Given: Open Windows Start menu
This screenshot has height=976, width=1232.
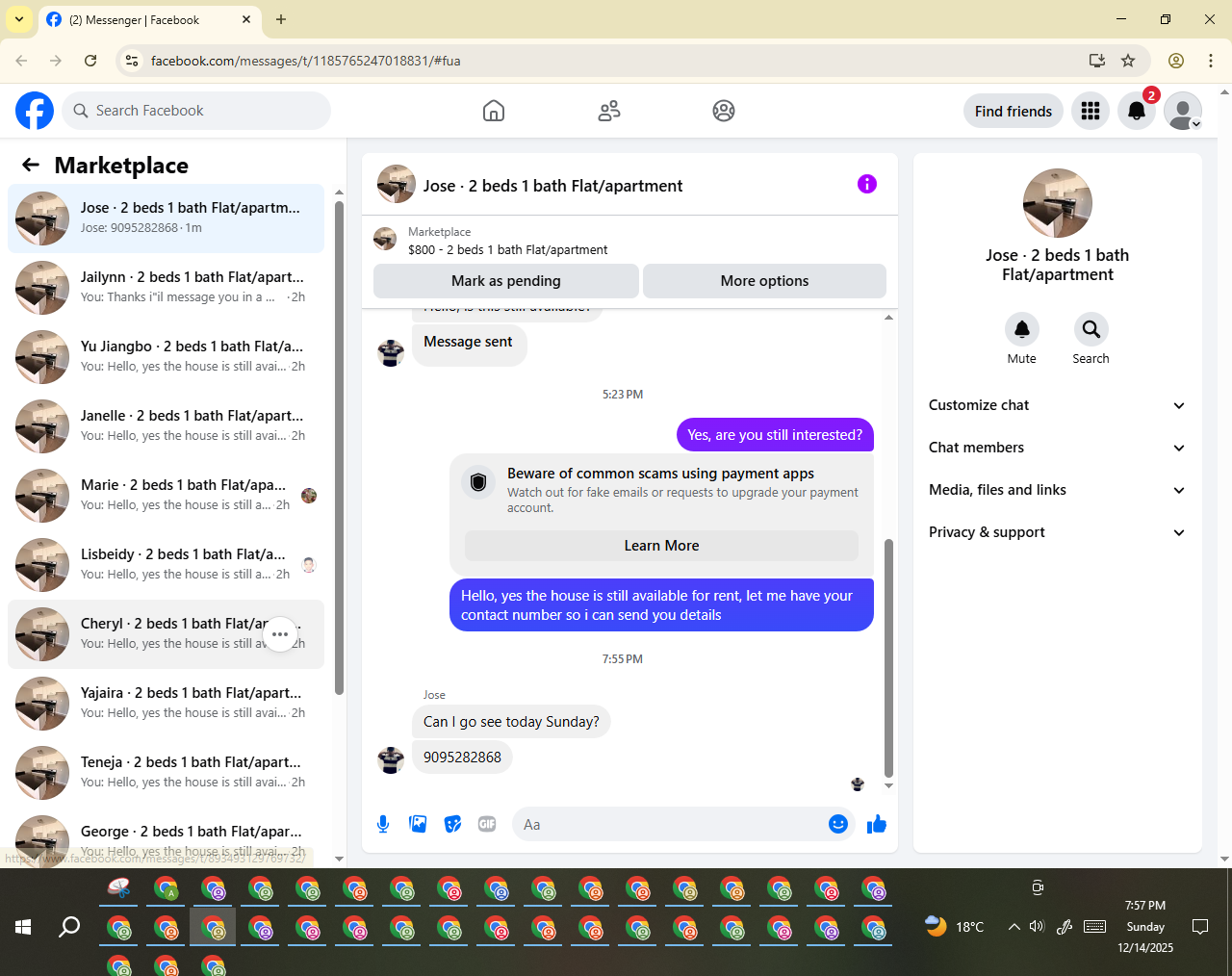Looking at the screenshot, I should click(23, 927).
